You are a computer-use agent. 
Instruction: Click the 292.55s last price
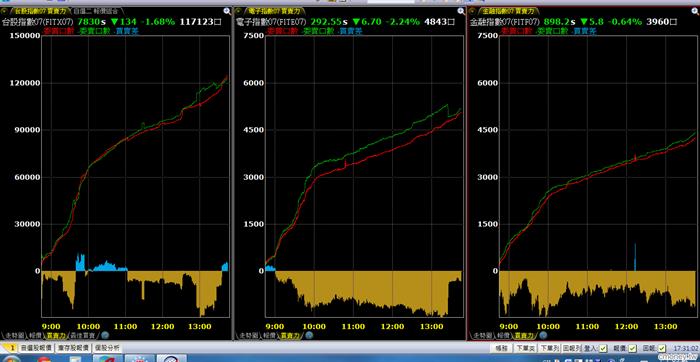click(x=329, y=21)
